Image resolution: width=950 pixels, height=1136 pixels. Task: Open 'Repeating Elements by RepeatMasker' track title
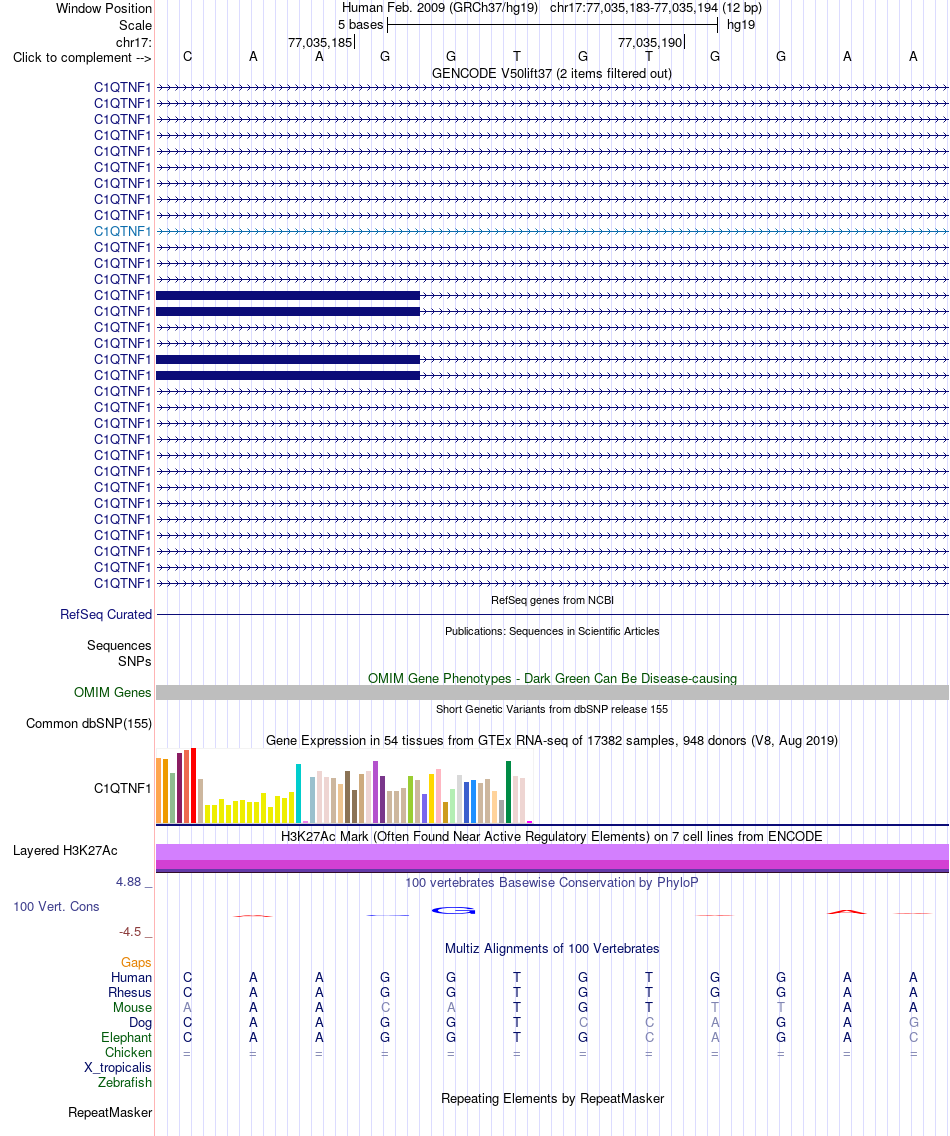552,1098
